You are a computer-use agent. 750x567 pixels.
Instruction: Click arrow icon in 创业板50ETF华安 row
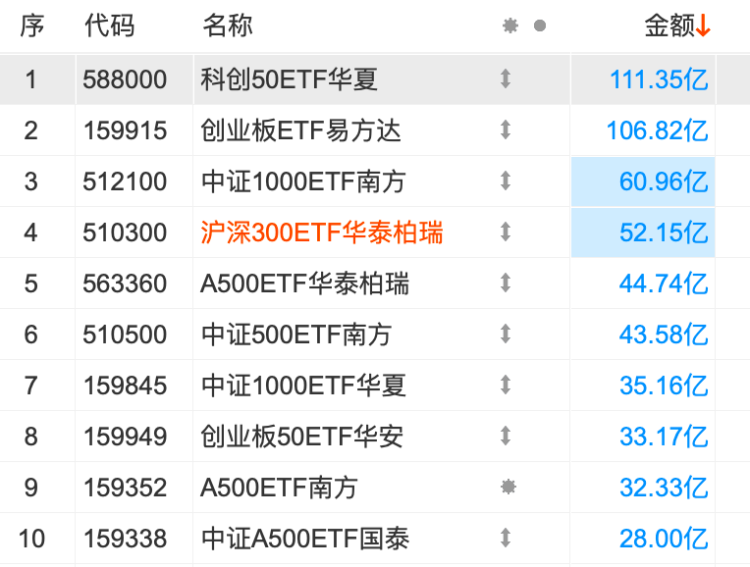click(506, 436)
